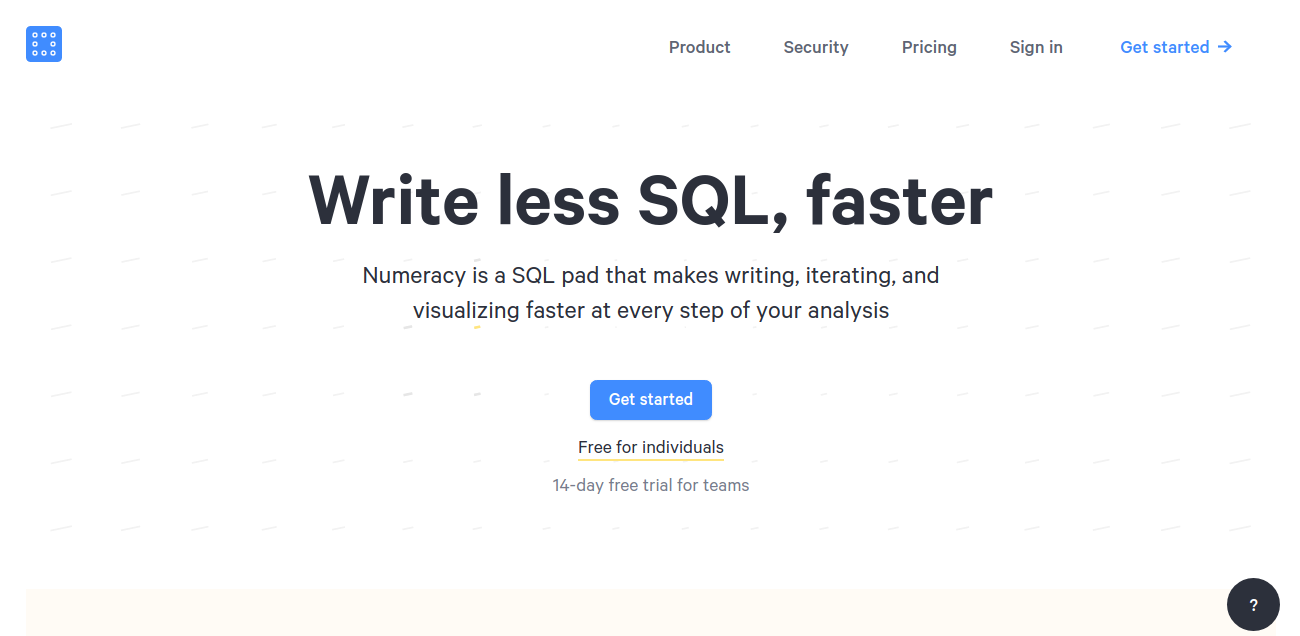This screenshot has width=1300, height=636.
Task: Click the word iterating in the subtitle
Action: click(x=848, y=275)
